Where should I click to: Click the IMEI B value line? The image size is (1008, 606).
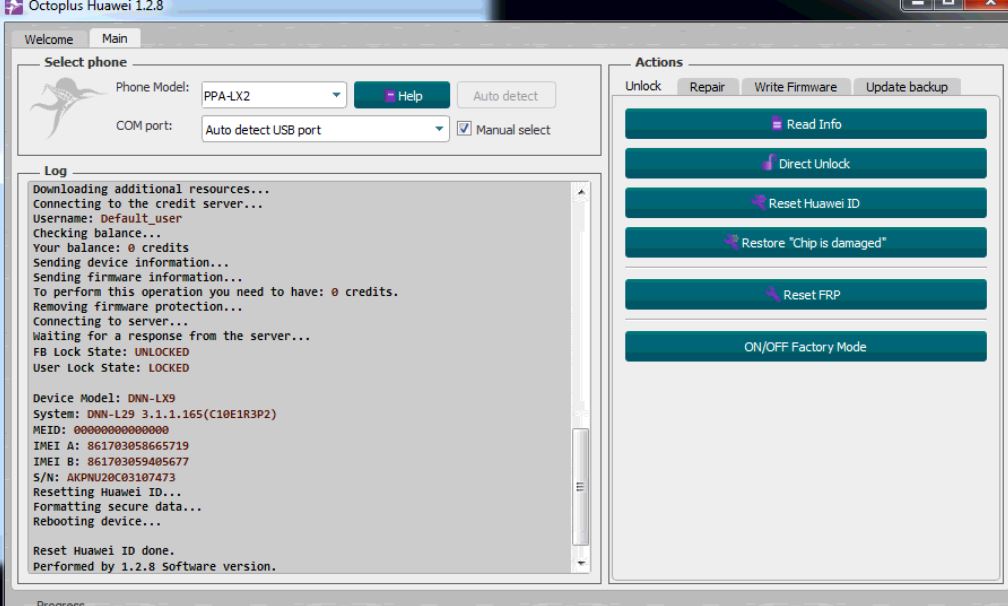pos(111,461)
